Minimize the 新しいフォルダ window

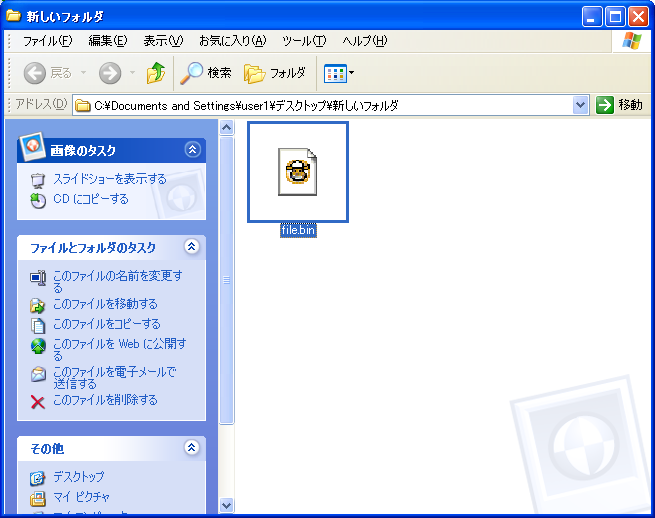click(592, 17)
